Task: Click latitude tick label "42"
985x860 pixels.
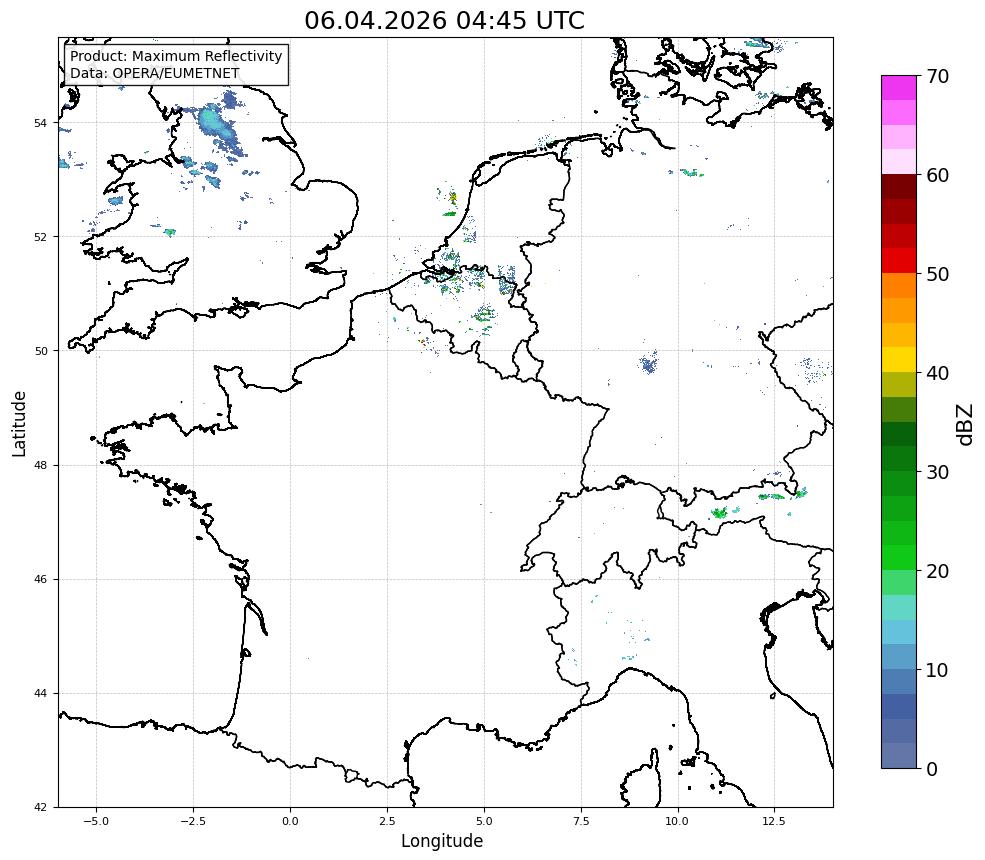Action: (40, 807)
